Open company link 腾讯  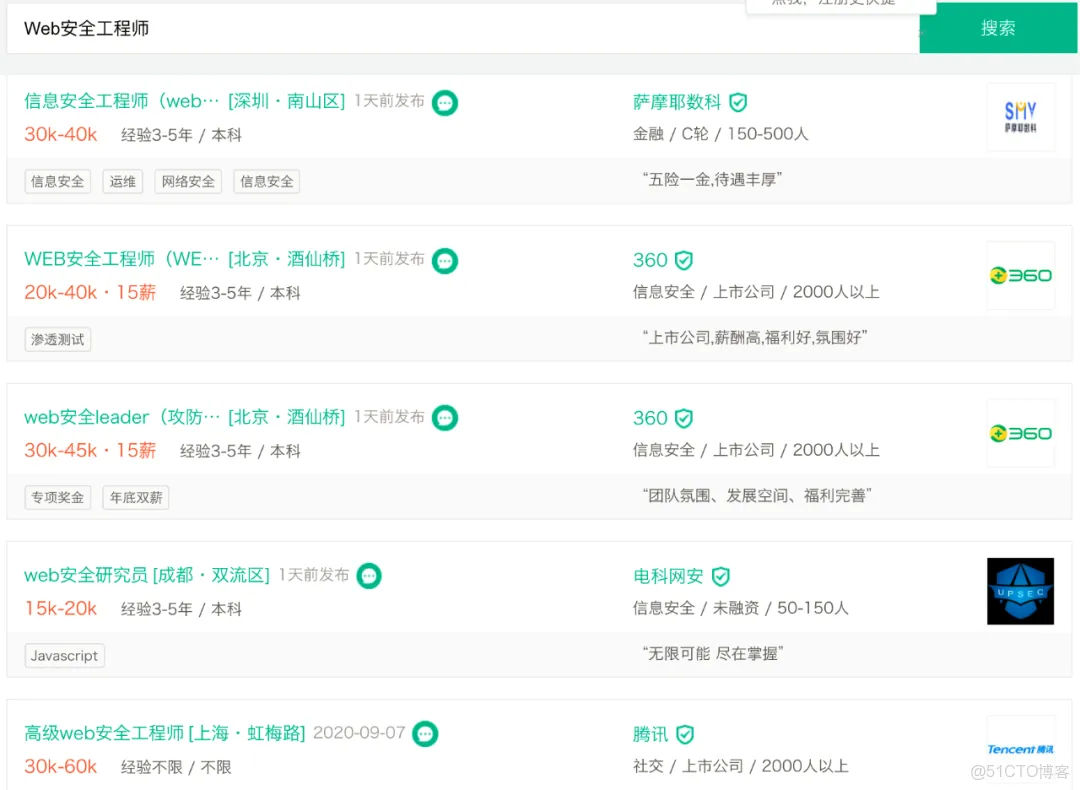(651, 734)
